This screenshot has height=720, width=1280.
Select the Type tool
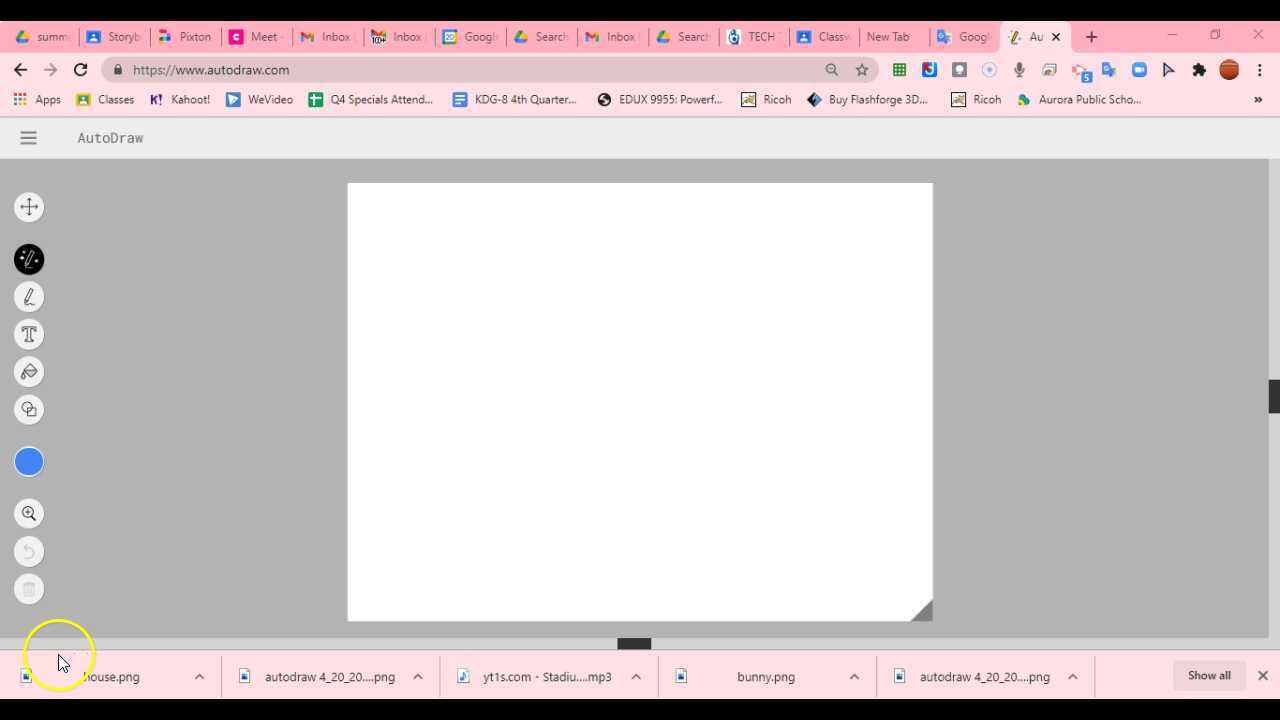[28, 333]
